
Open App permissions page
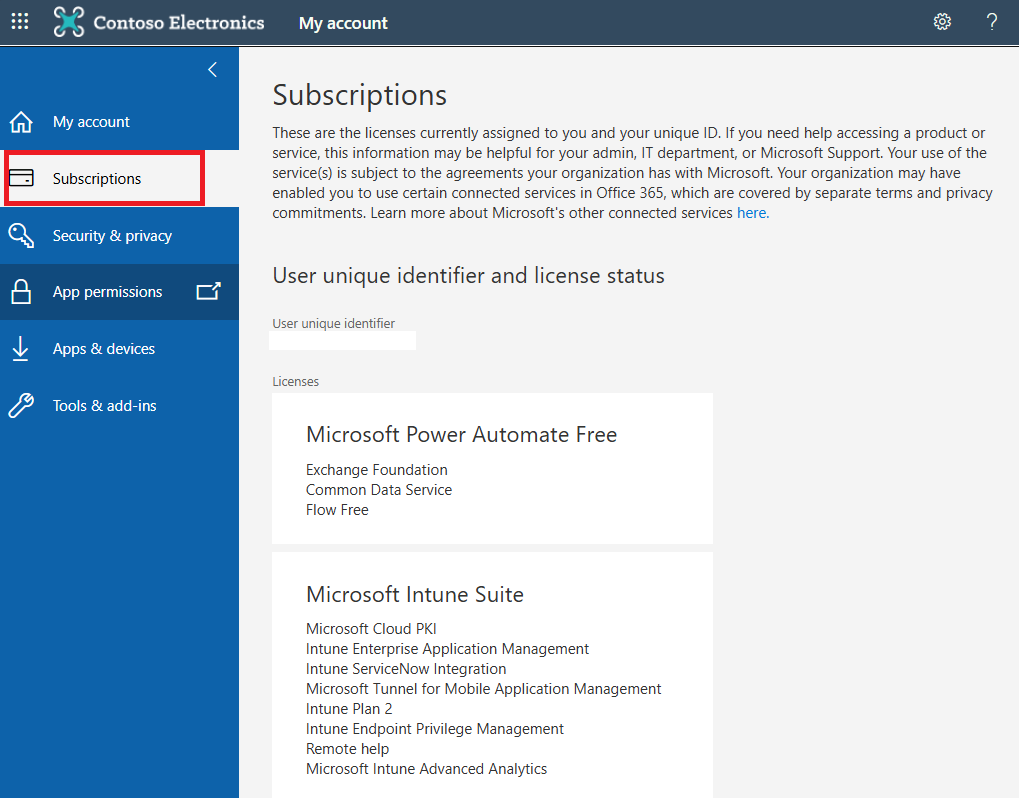click(x=120, y=292)
